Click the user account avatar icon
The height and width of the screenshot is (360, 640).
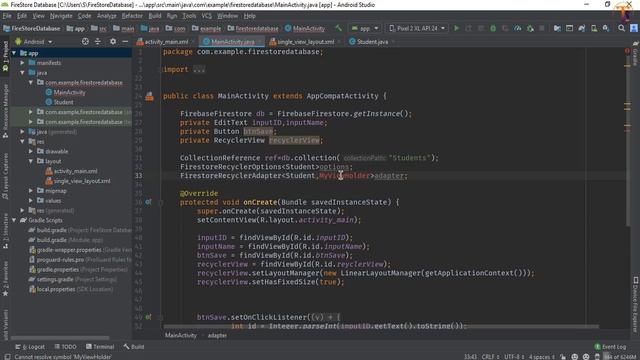634,28
